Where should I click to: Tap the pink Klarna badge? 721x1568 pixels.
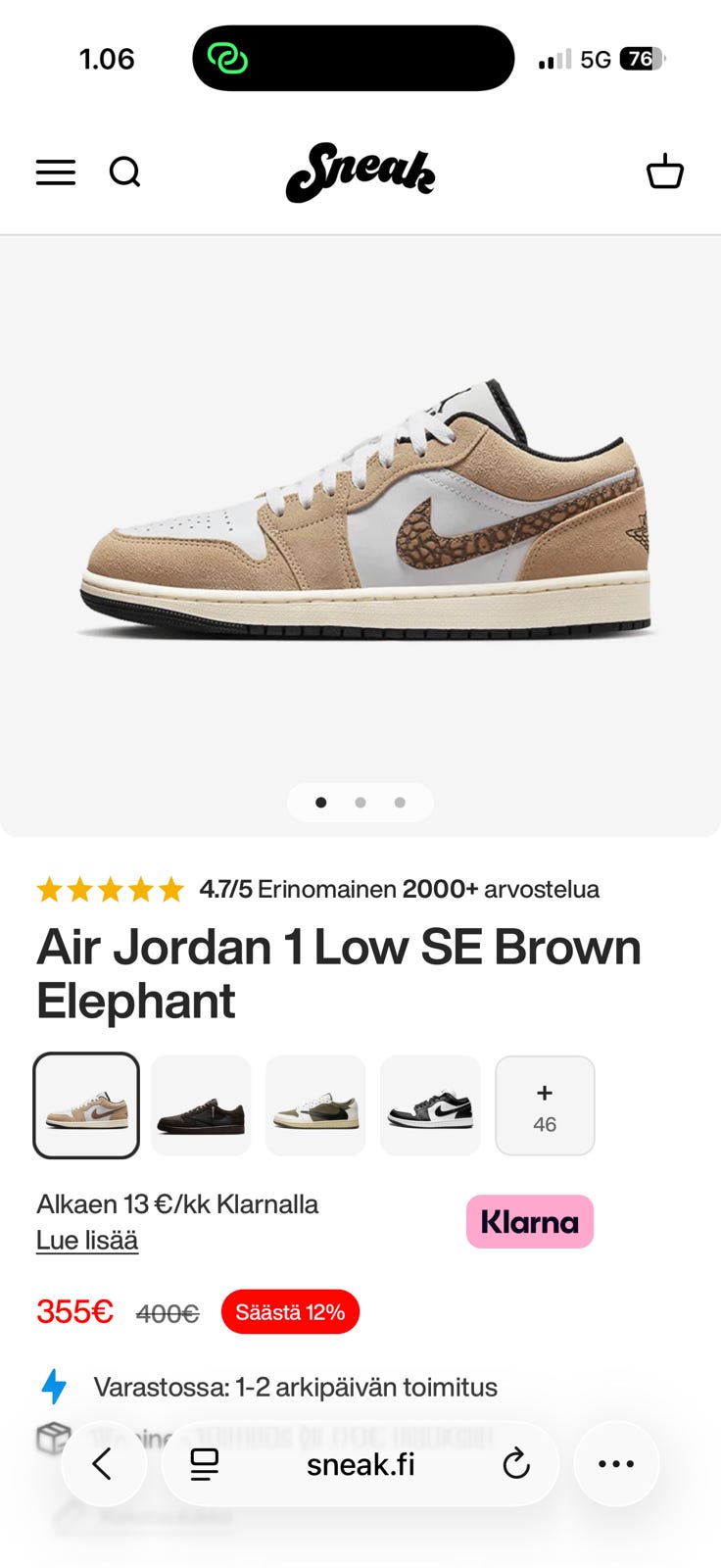point(530,1222)
